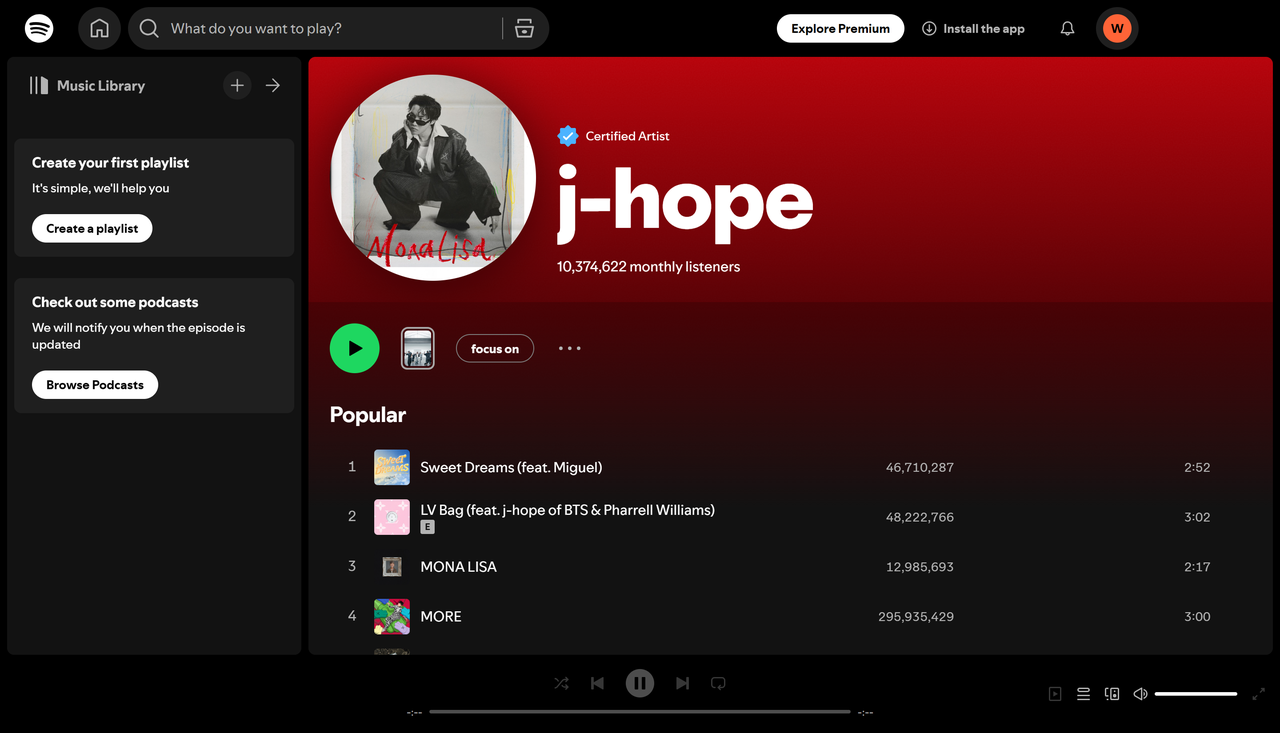Mute the volume
This screenshot has width=1280, height=733.
click(1140, 693)
